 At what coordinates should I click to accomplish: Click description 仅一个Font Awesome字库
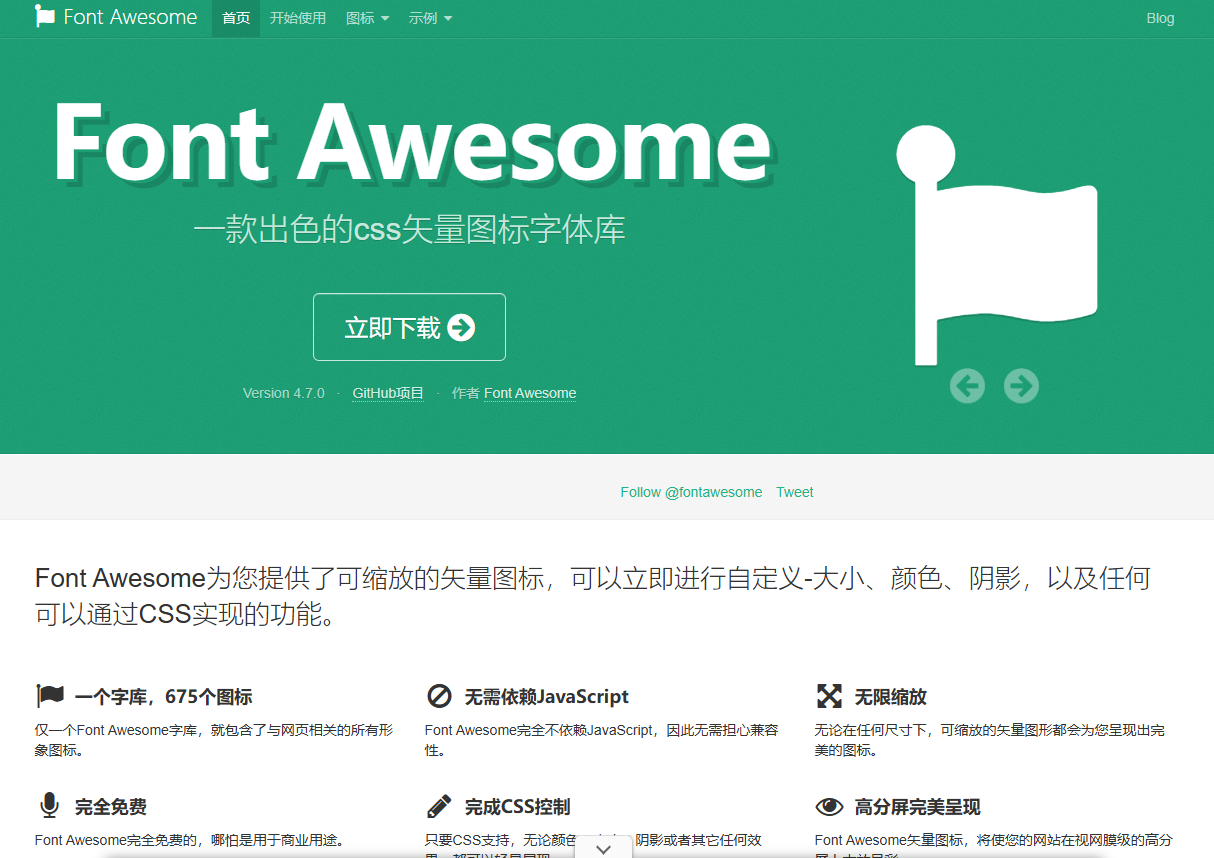[214, 740]
